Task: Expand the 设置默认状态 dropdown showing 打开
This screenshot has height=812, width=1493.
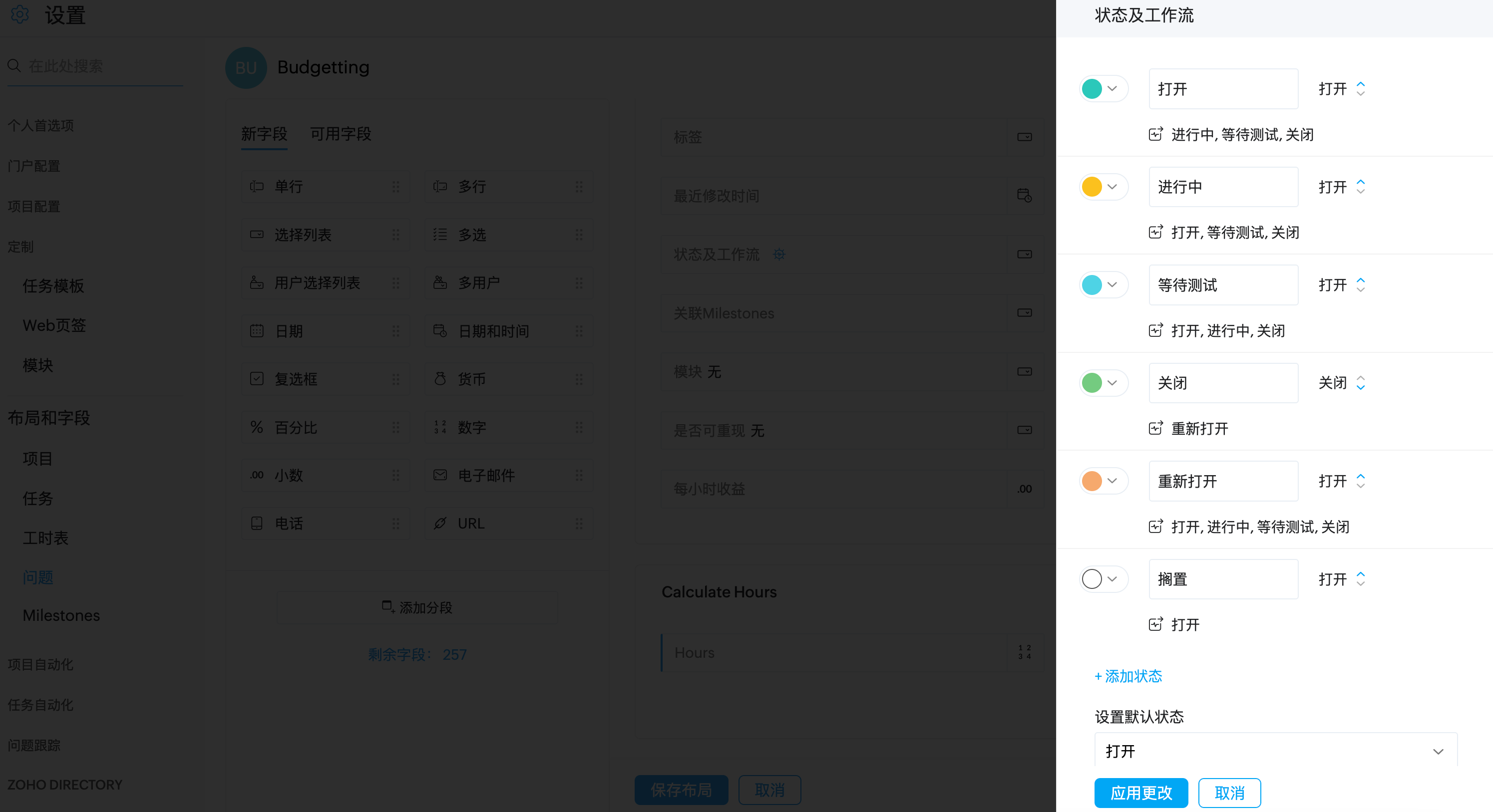Action: [1275, 751]
